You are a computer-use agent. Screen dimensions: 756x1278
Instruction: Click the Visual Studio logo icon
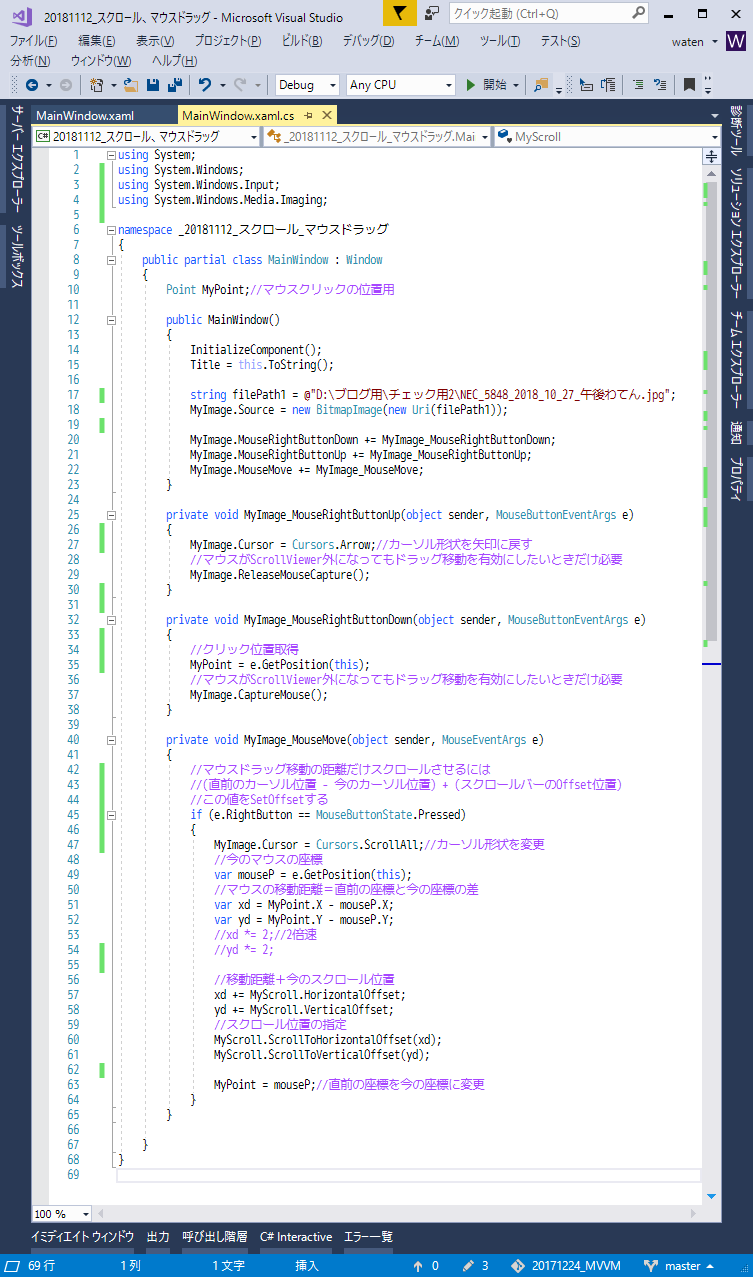coord(20,15)
